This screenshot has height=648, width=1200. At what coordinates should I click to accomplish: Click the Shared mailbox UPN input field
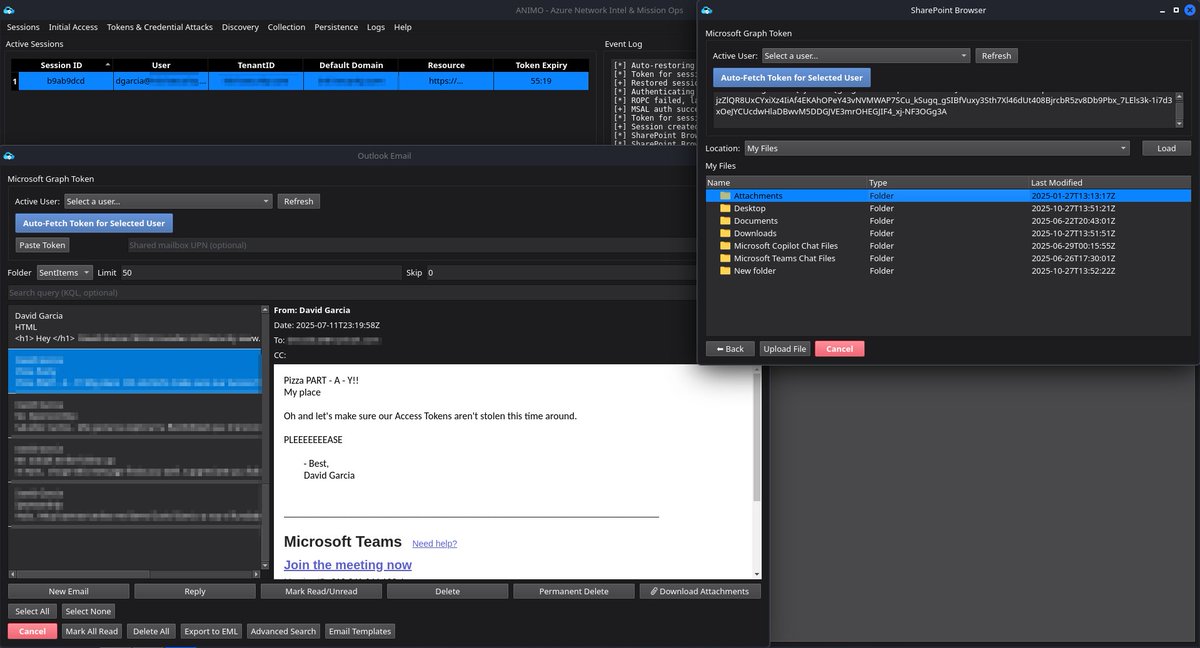[410, 245]
